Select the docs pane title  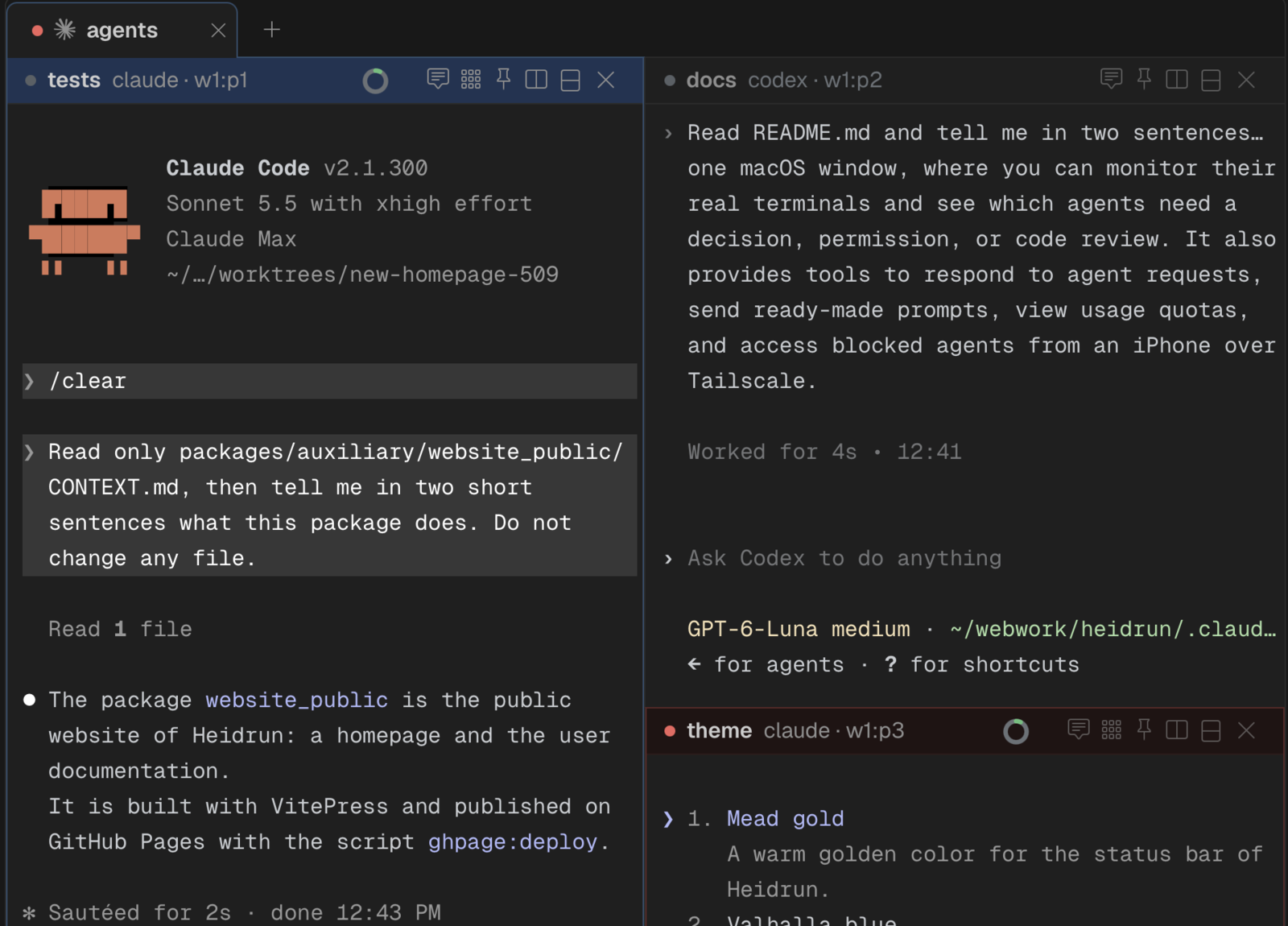coord(711,80)
